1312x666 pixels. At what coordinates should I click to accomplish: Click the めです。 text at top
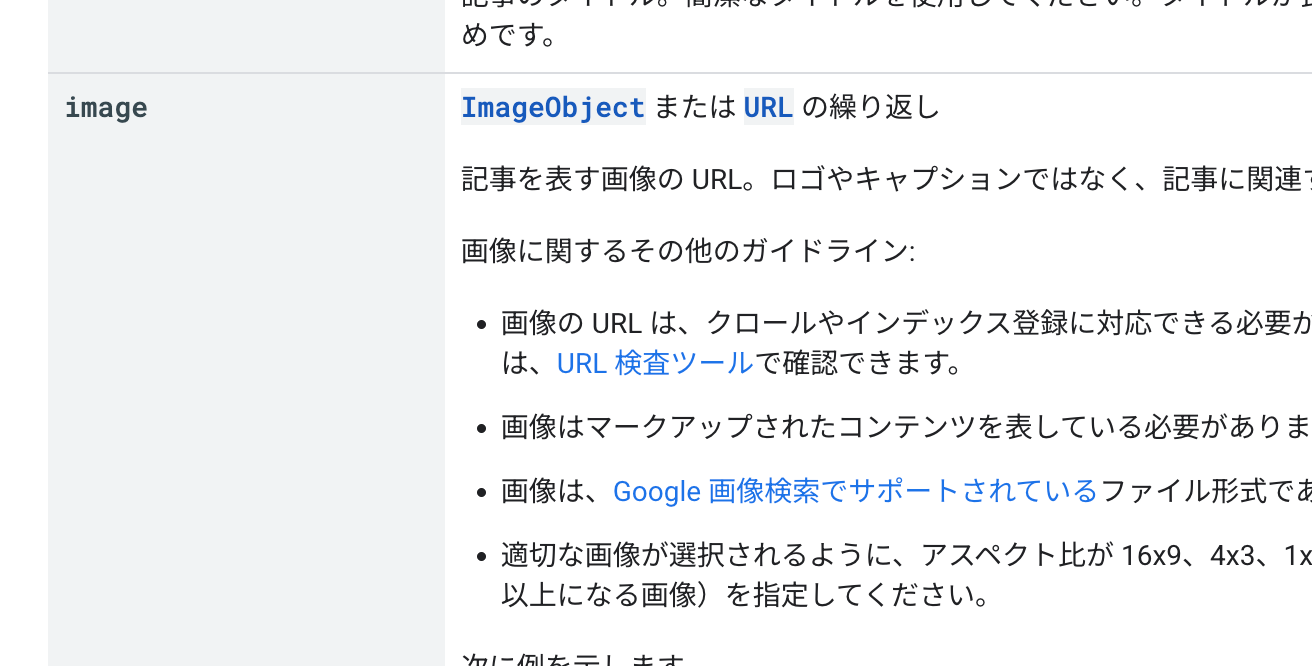[x=509, y=37]
